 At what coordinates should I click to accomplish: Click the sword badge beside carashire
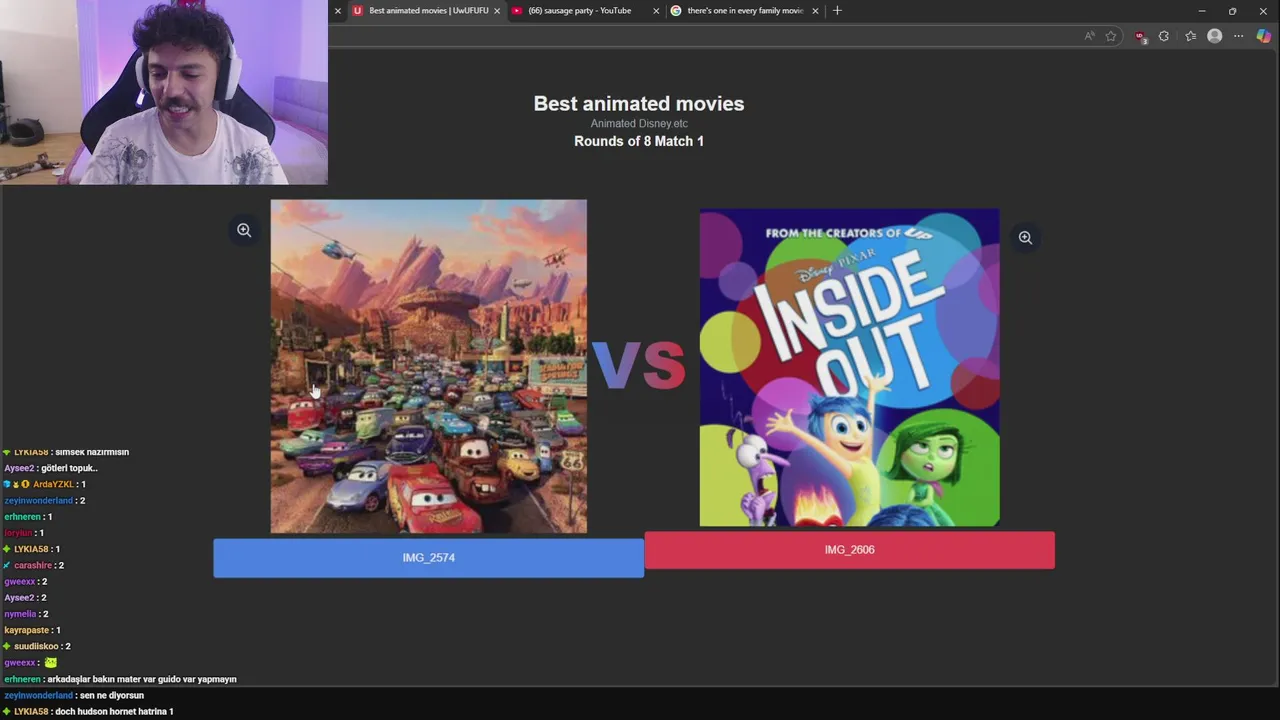click(x=7, y=565)
